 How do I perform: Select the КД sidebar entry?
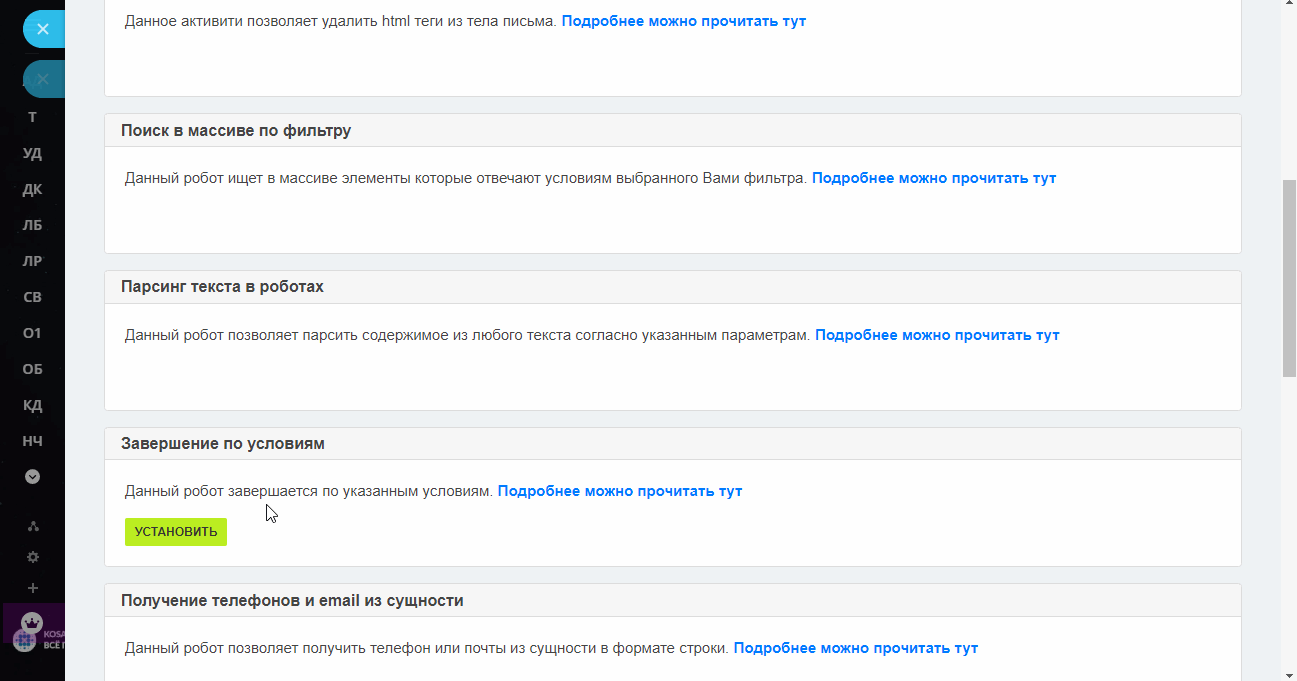32,405
